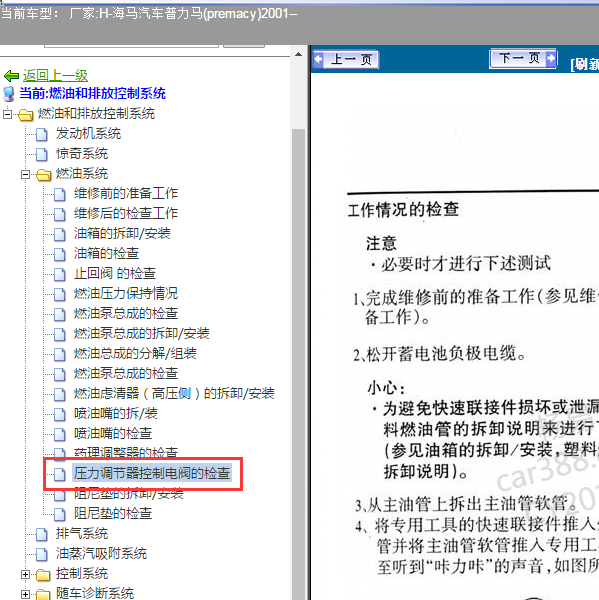Click the 燃油系统 open folder icon

[44, 174]
